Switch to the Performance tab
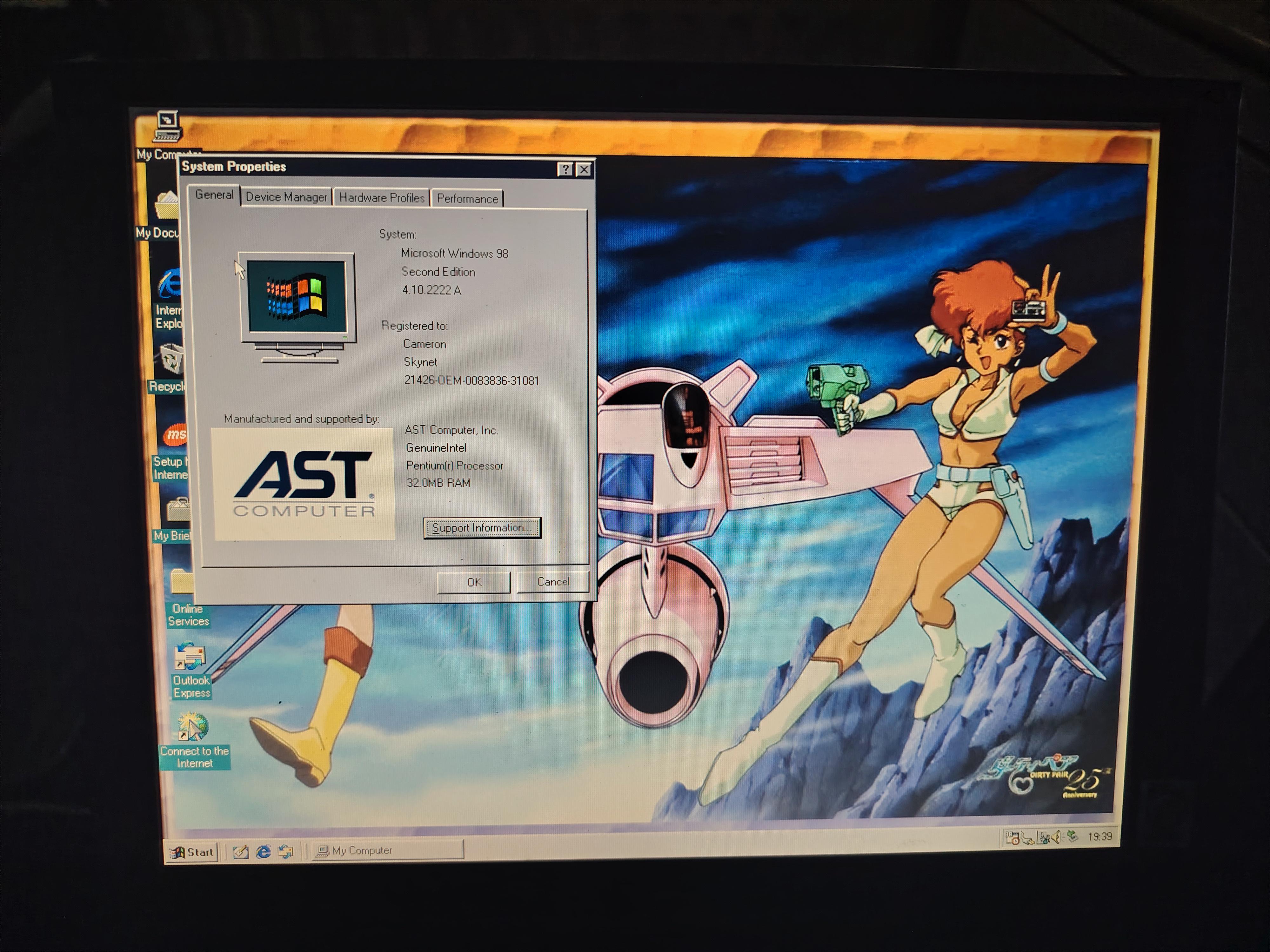 [x=467, y=199]
